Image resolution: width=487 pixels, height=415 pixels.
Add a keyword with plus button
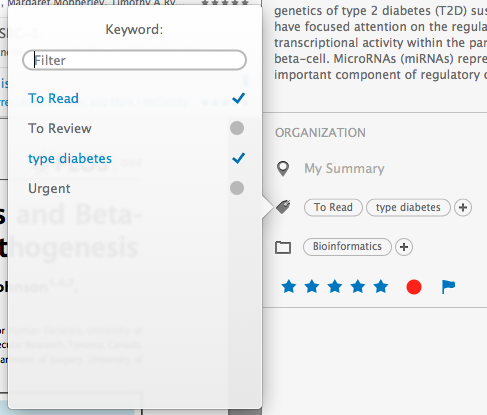[x=463, y=208]
